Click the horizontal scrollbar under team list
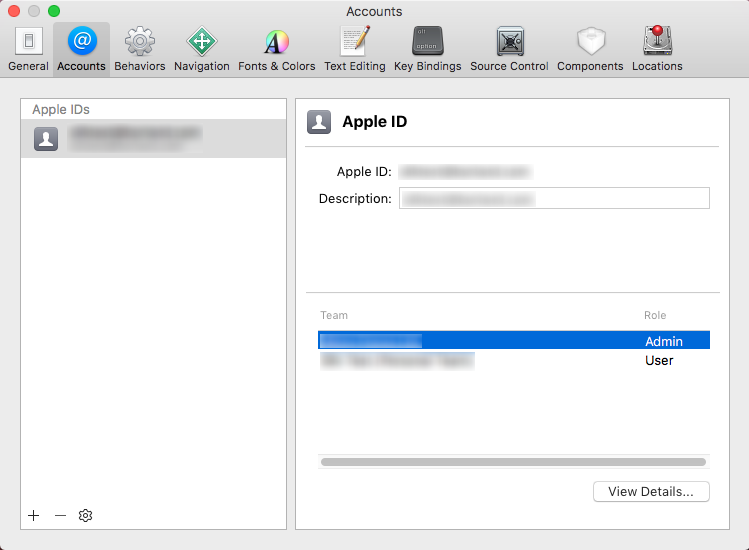749x550 pixels. (513, 462)
